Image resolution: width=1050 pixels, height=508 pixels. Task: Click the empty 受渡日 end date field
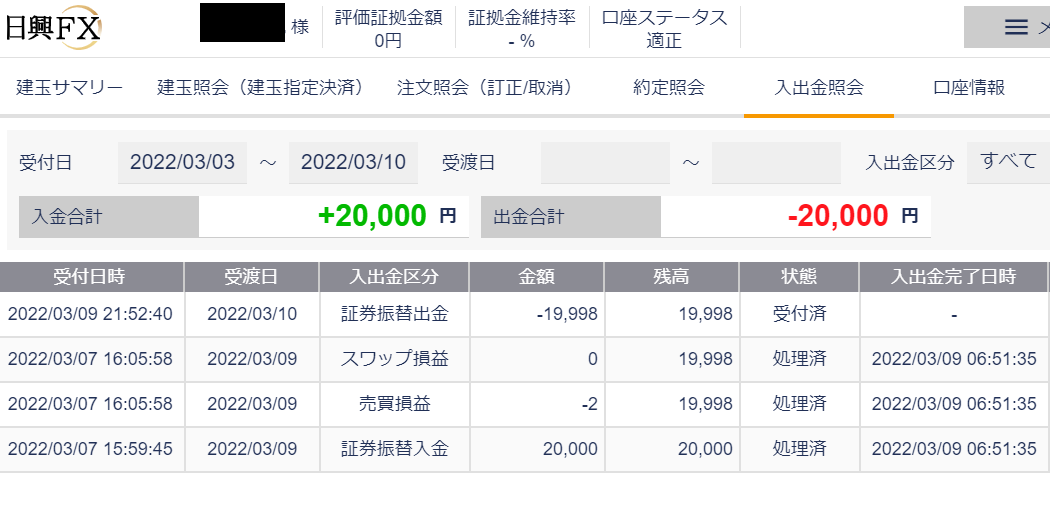776,162
